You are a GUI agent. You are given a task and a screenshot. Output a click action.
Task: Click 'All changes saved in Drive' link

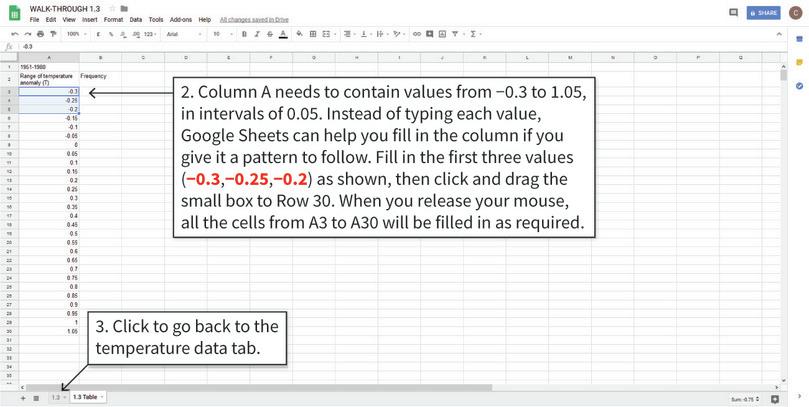(x=254, y=20)
